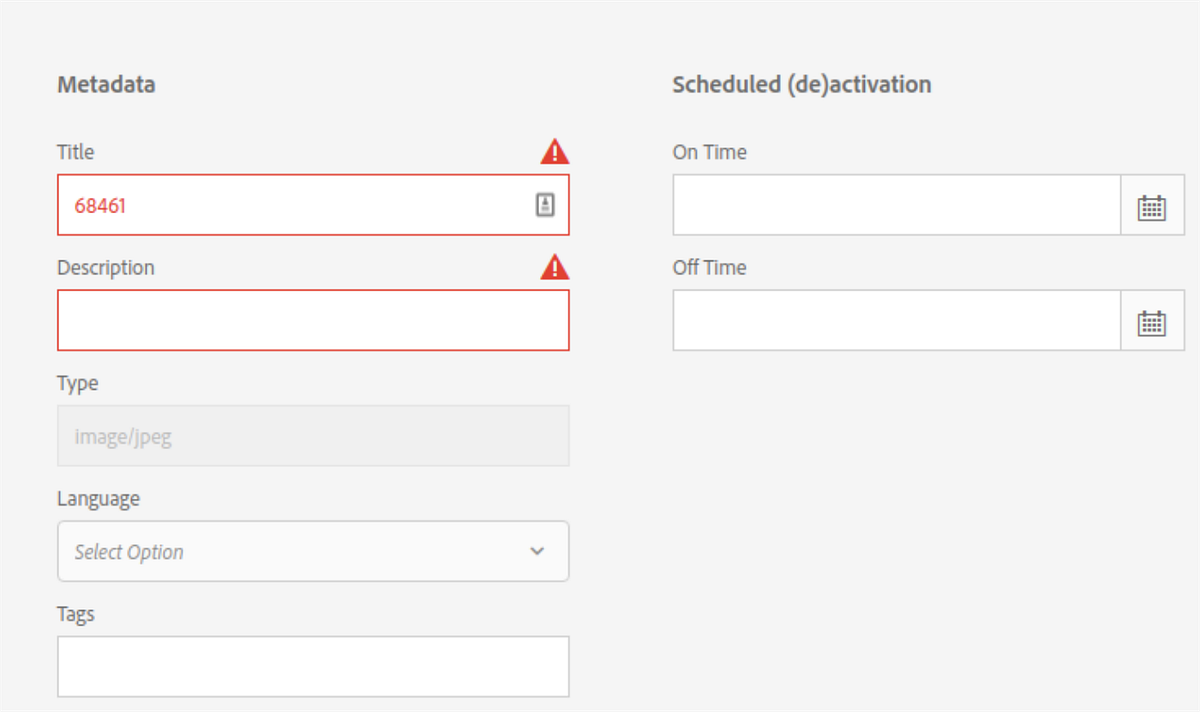Click the inline status icon inside Title field
The image size is (1200, 712).
(542, 205)
